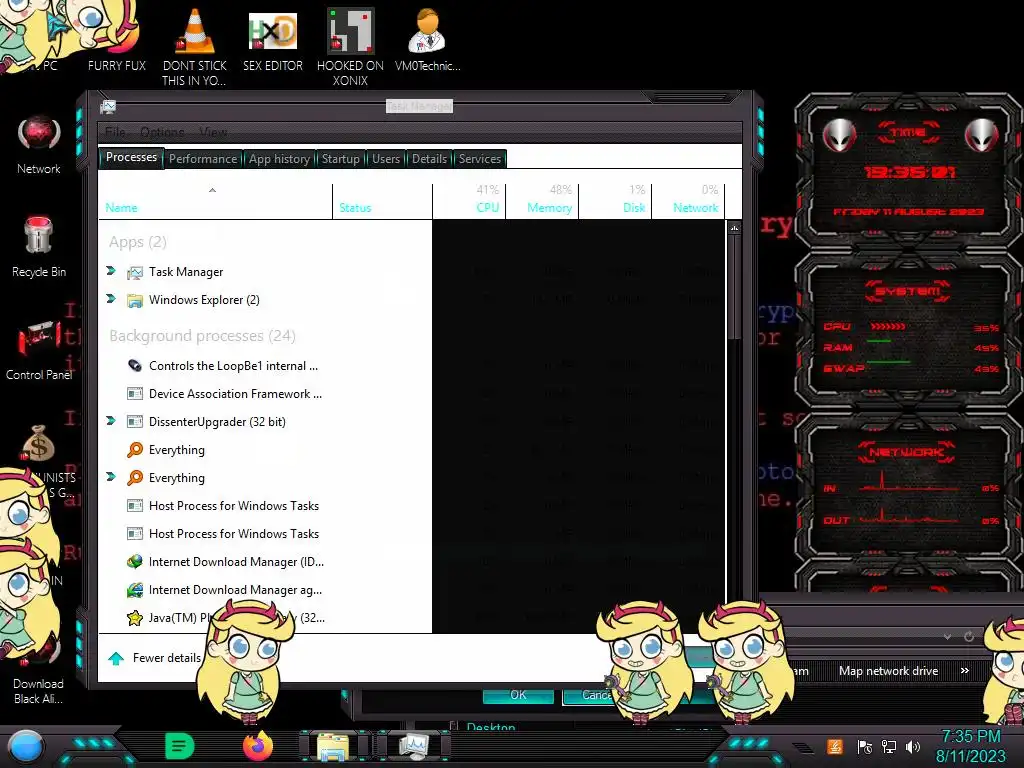Open the Services tab
1024x768 pixels.
pyautogui.click(x=479, y=159)
